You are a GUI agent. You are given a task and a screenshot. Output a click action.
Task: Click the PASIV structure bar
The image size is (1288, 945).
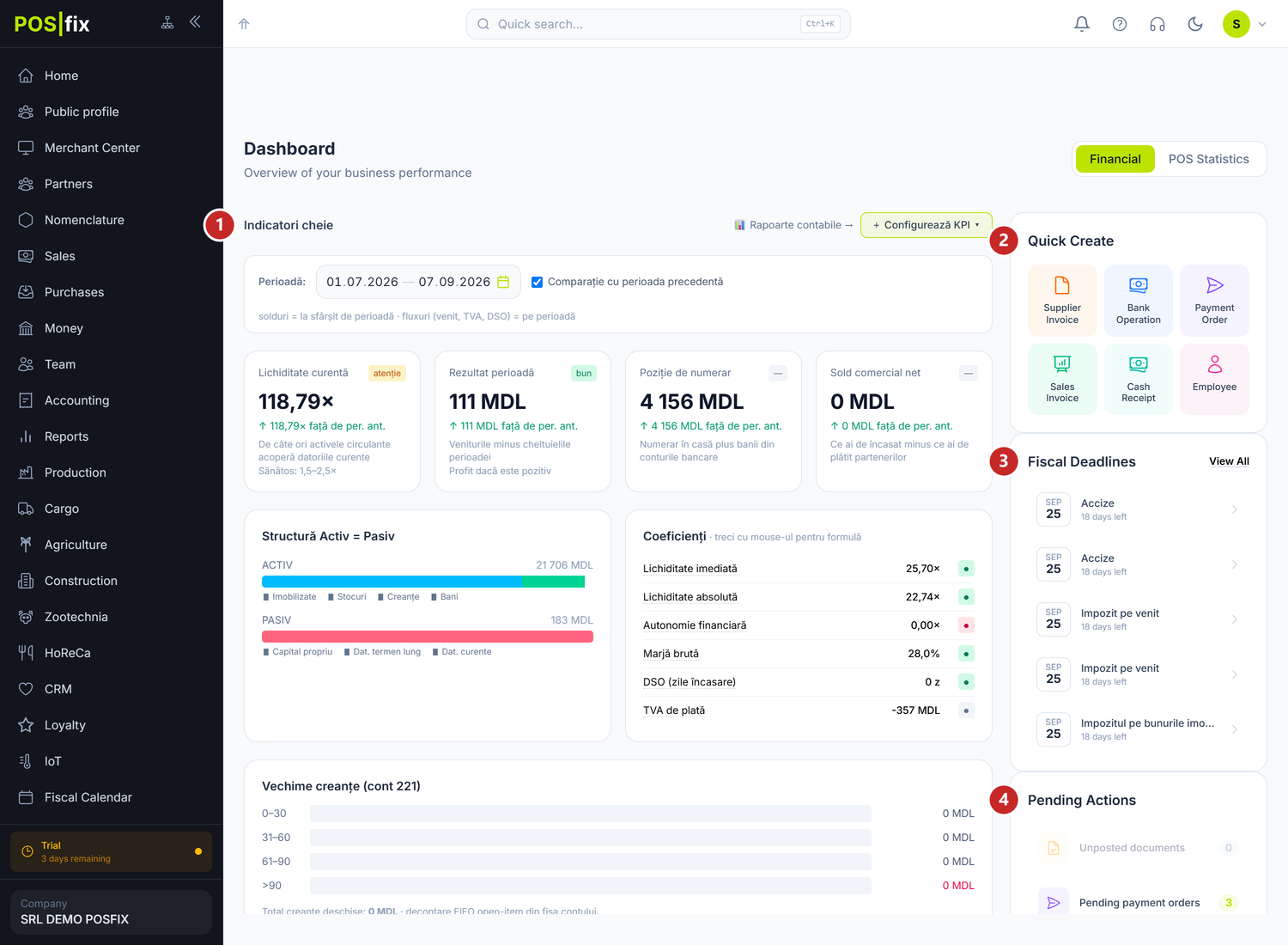pos(428,637)
